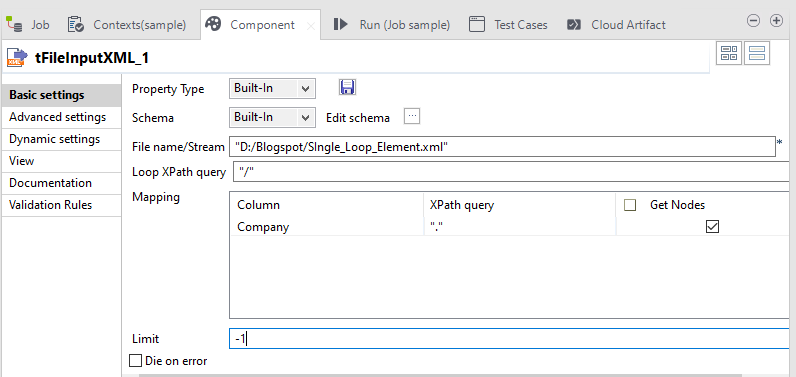
Task: Click the Loop XPath query field
Action: pos(511,172)
